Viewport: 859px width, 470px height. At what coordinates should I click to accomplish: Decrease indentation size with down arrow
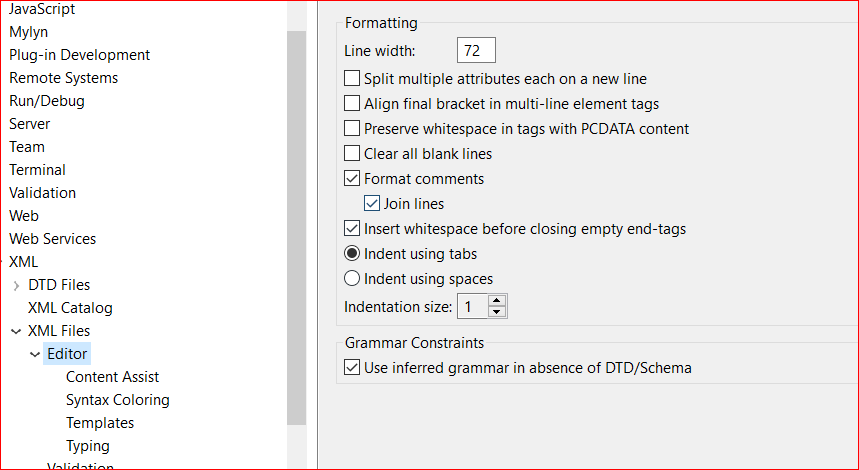(498, 312)
